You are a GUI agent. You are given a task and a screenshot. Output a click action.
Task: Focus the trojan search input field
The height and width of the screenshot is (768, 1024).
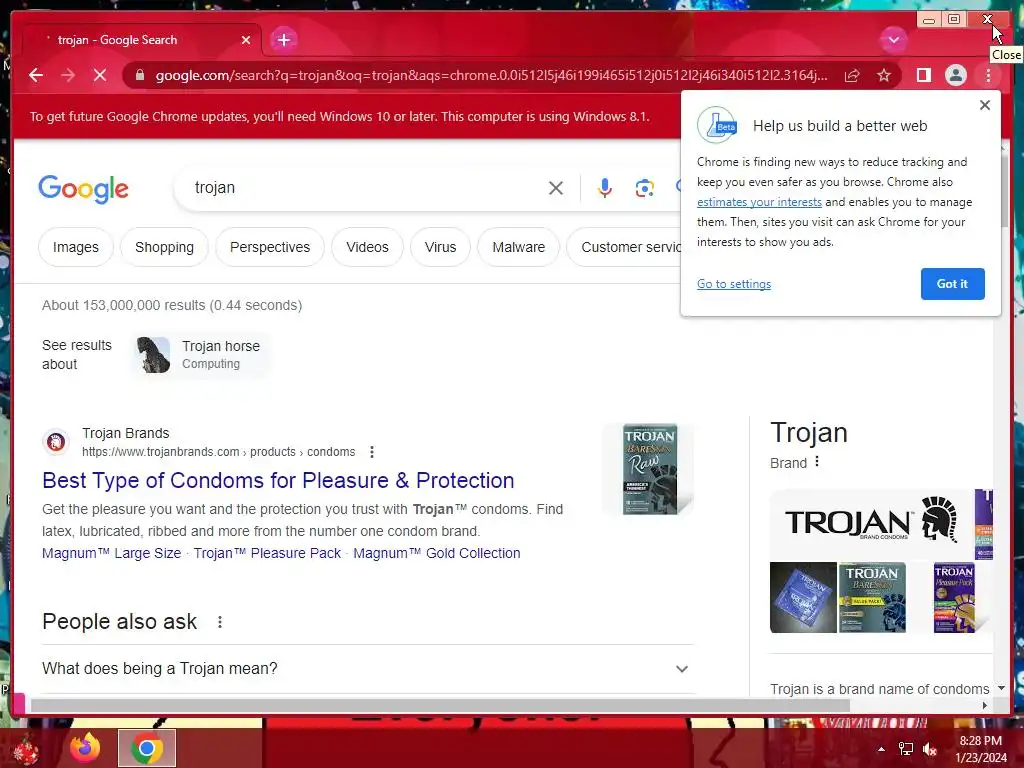coord(366,188)
